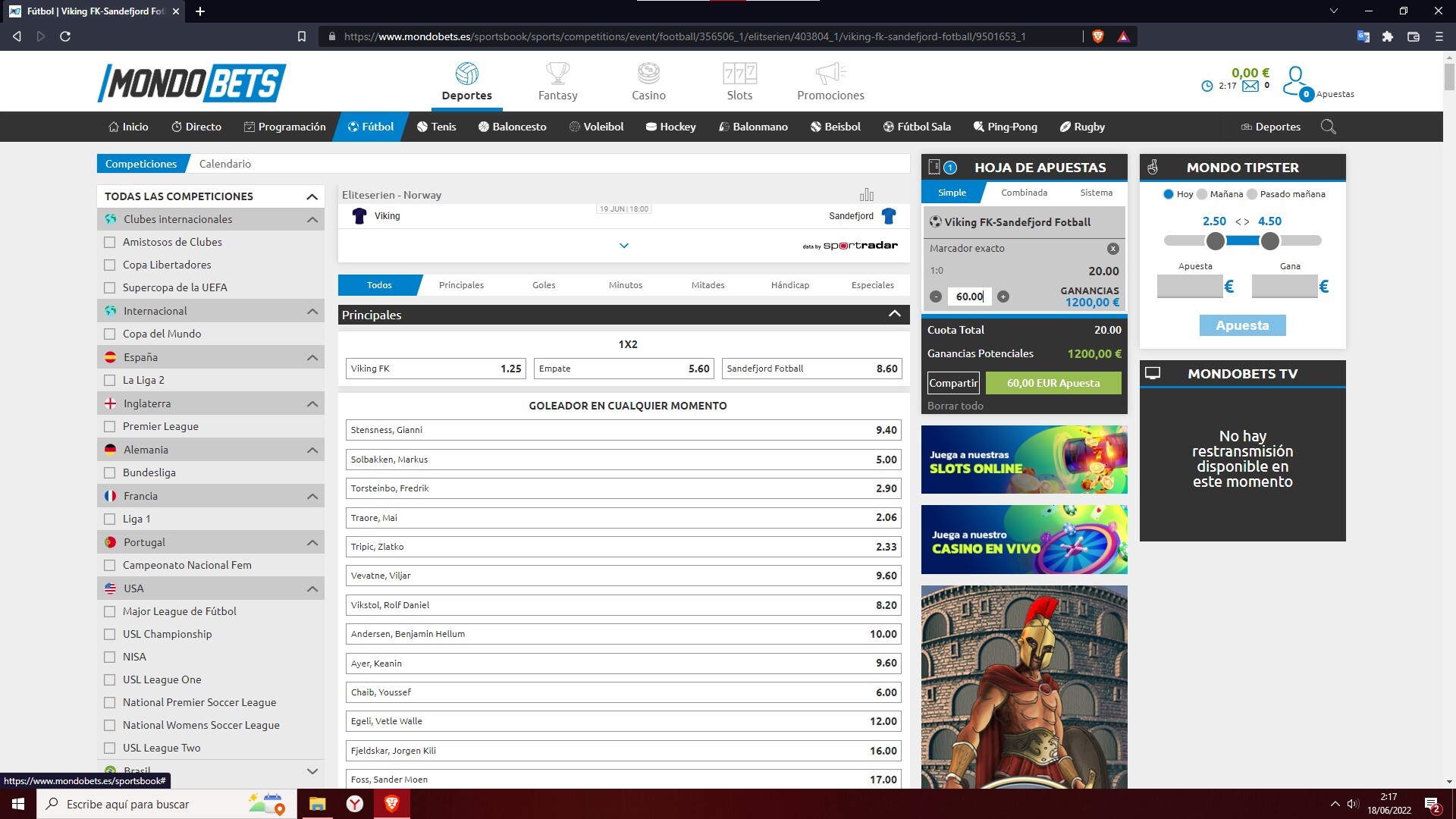The width and height of the screenshot is (1456, 819).
Task: Collapse the Internacional group
Action: [312, 311]
